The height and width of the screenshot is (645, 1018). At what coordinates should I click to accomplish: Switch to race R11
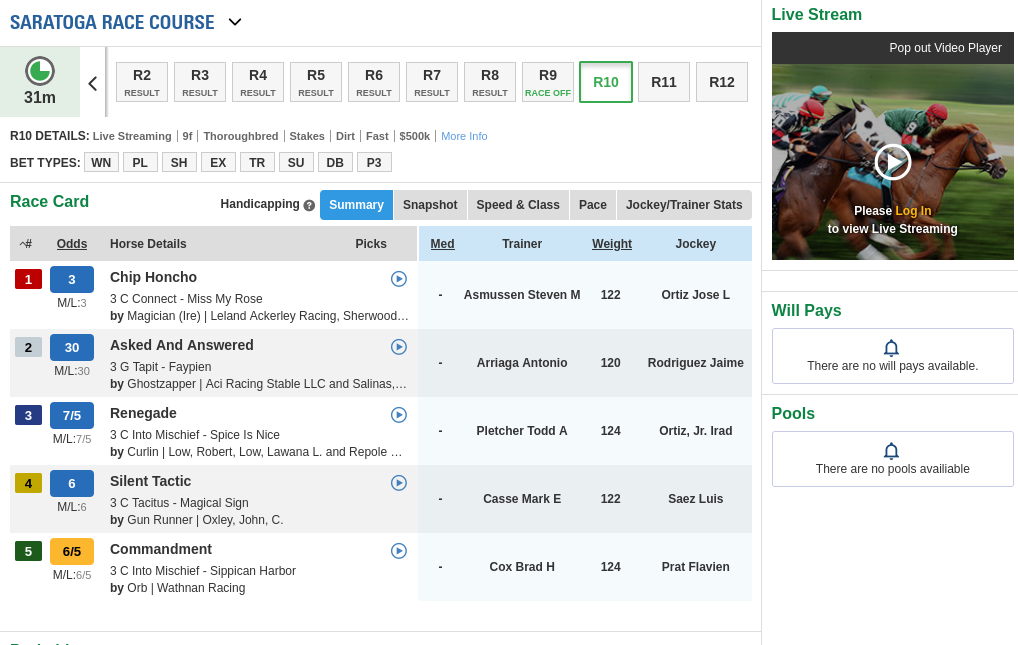click(x=664, y=82)
